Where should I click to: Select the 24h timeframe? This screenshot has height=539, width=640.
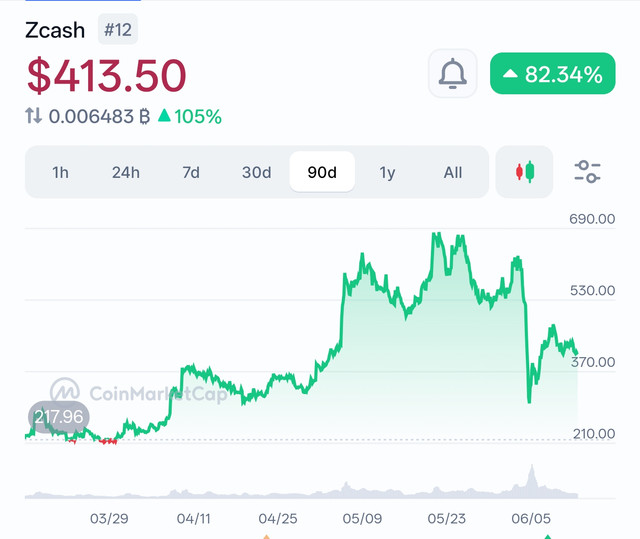(x=126, y=173)
